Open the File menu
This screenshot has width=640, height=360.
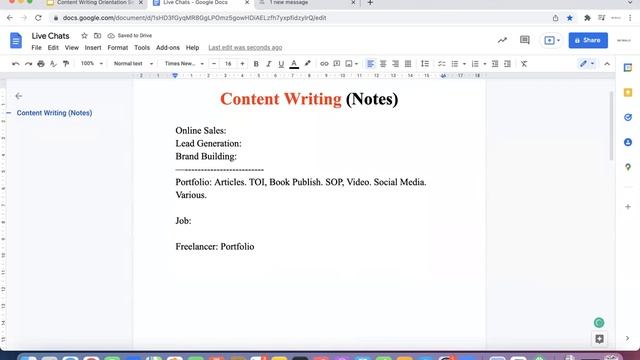pyautogui.click(x=36, y=48)
